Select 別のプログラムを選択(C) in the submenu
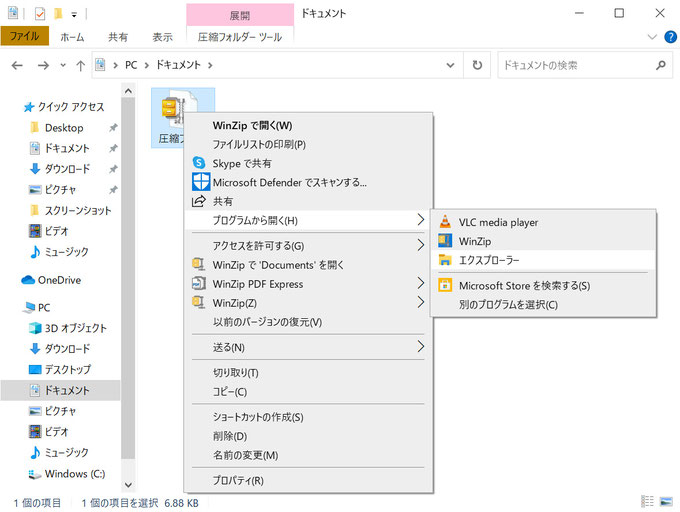The height and width of the screenshot is (512, 680). click(543, 304)
